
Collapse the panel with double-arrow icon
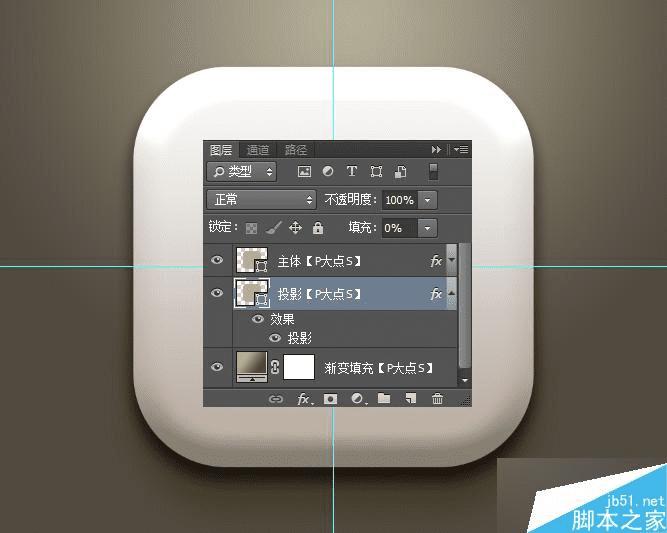tap(436, 150)
